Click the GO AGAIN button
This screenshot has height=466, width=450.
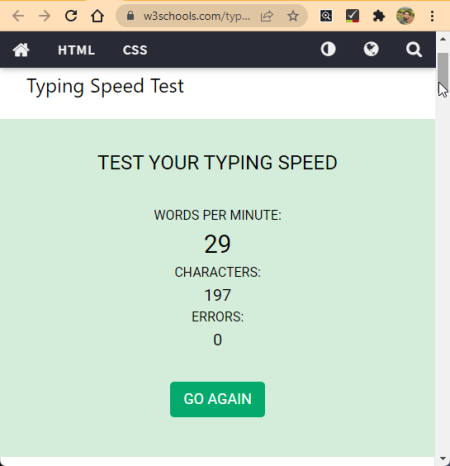click(217, 399)
